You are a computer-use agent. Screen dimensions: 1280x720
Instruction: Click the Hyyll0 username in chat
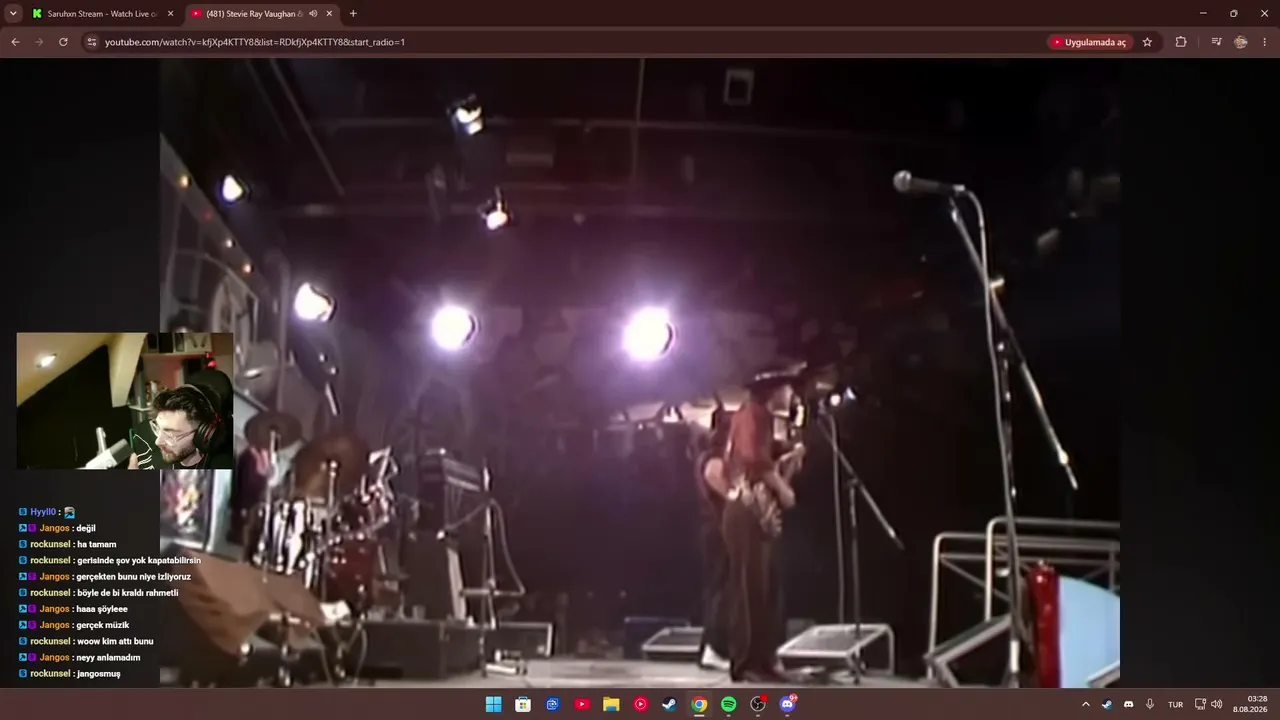(x=43, y=512)
